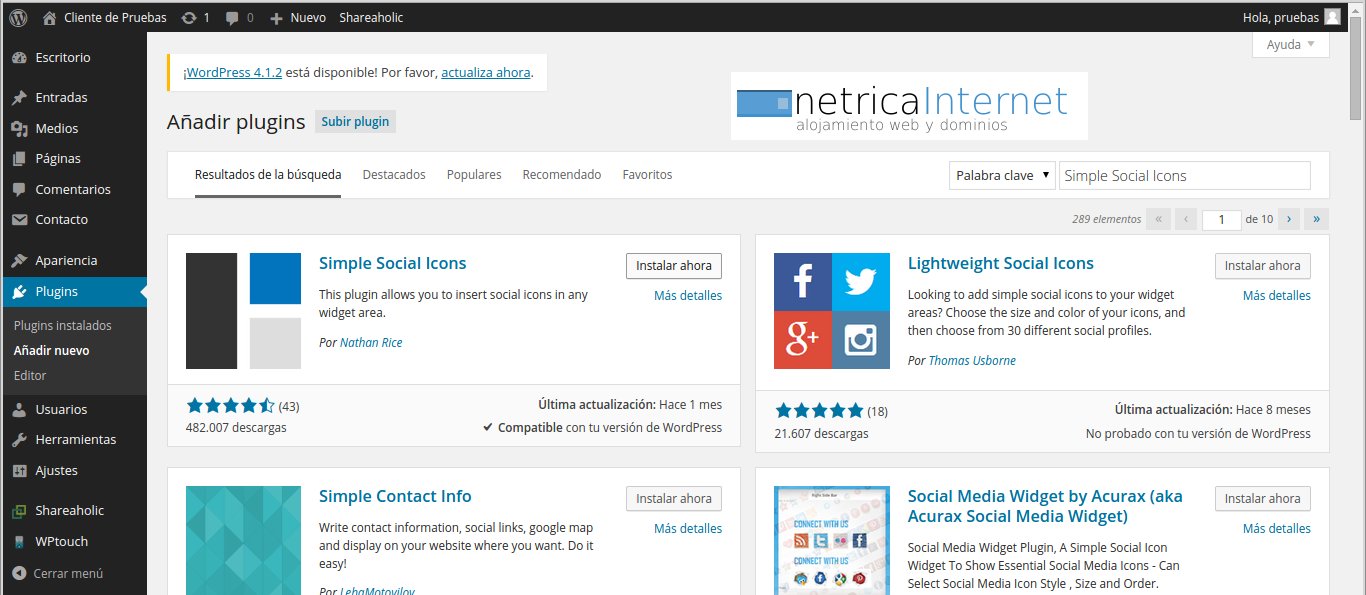View Más detalles for Simple Social Icons
This screenshot has height=595, width=1366.
tap(688, 296)
